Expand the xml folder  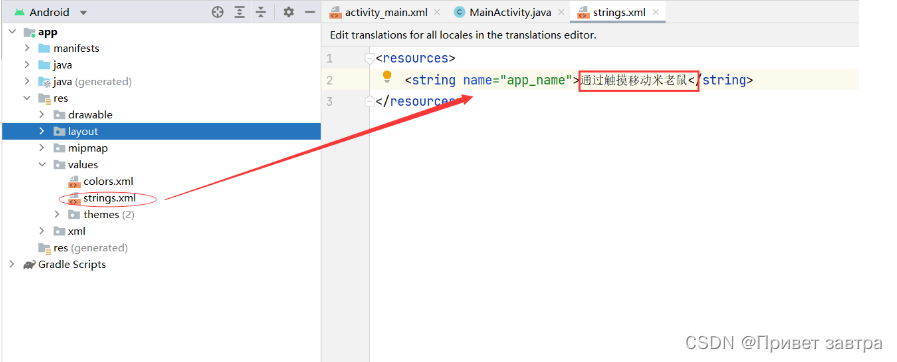pyautogui.click(x=42, y=231)
